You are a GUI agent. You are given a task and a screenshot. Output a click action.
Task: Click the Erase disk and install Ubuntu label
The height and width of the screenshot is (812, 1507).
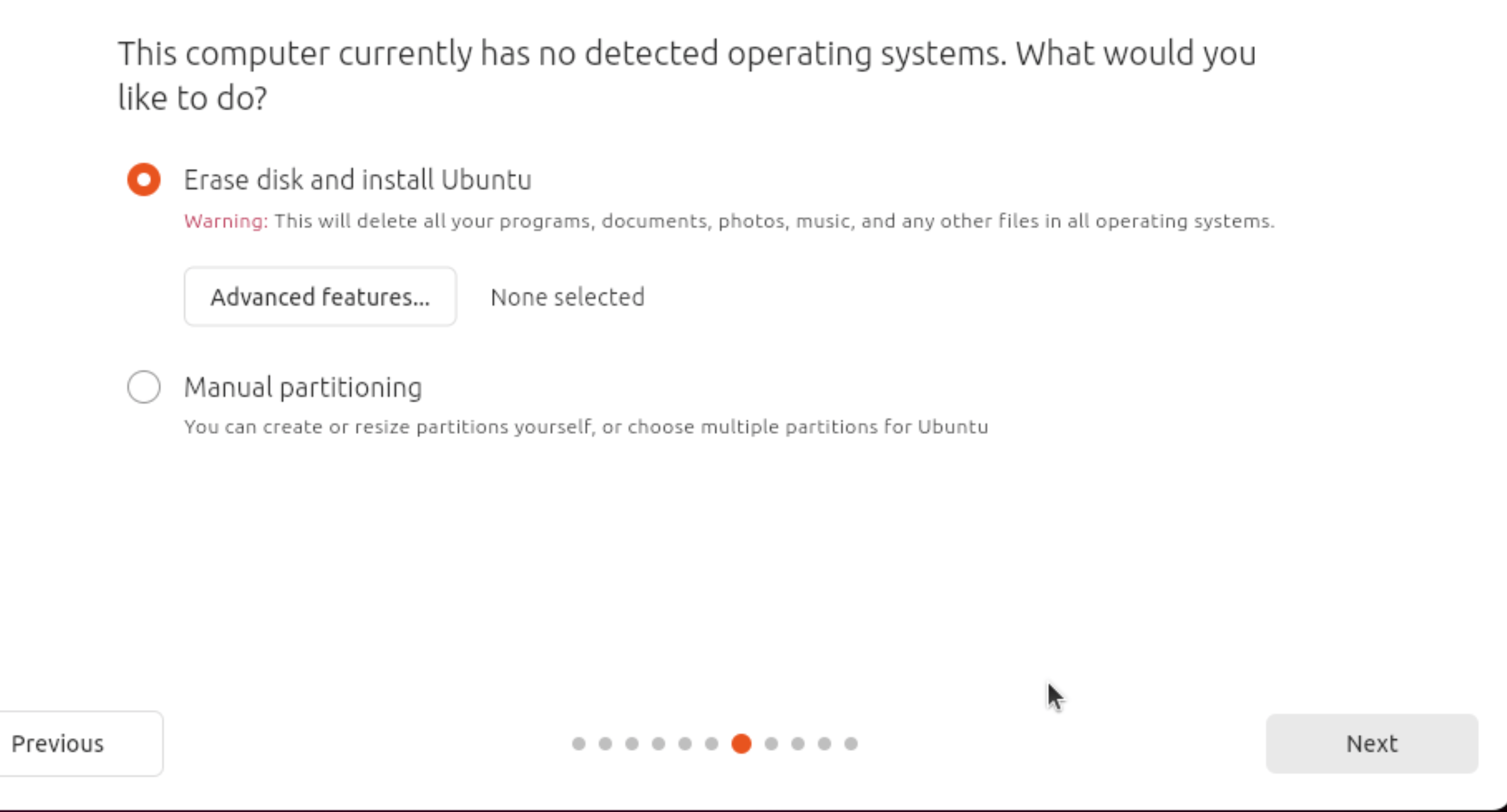[x=357, y=180]
